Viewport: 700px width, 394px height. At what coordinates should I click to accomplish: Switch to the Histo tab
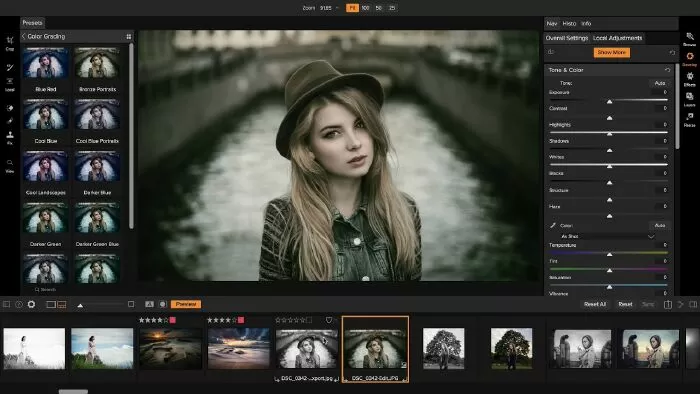569,23
